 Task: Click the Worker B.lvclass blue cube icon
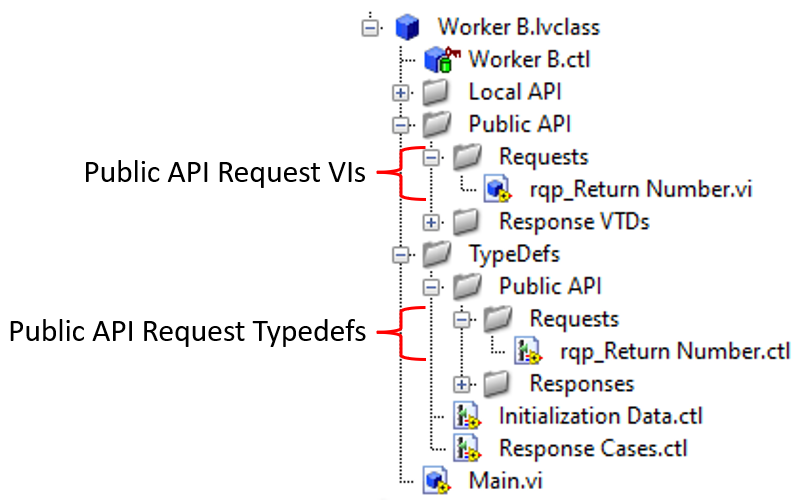406,26
